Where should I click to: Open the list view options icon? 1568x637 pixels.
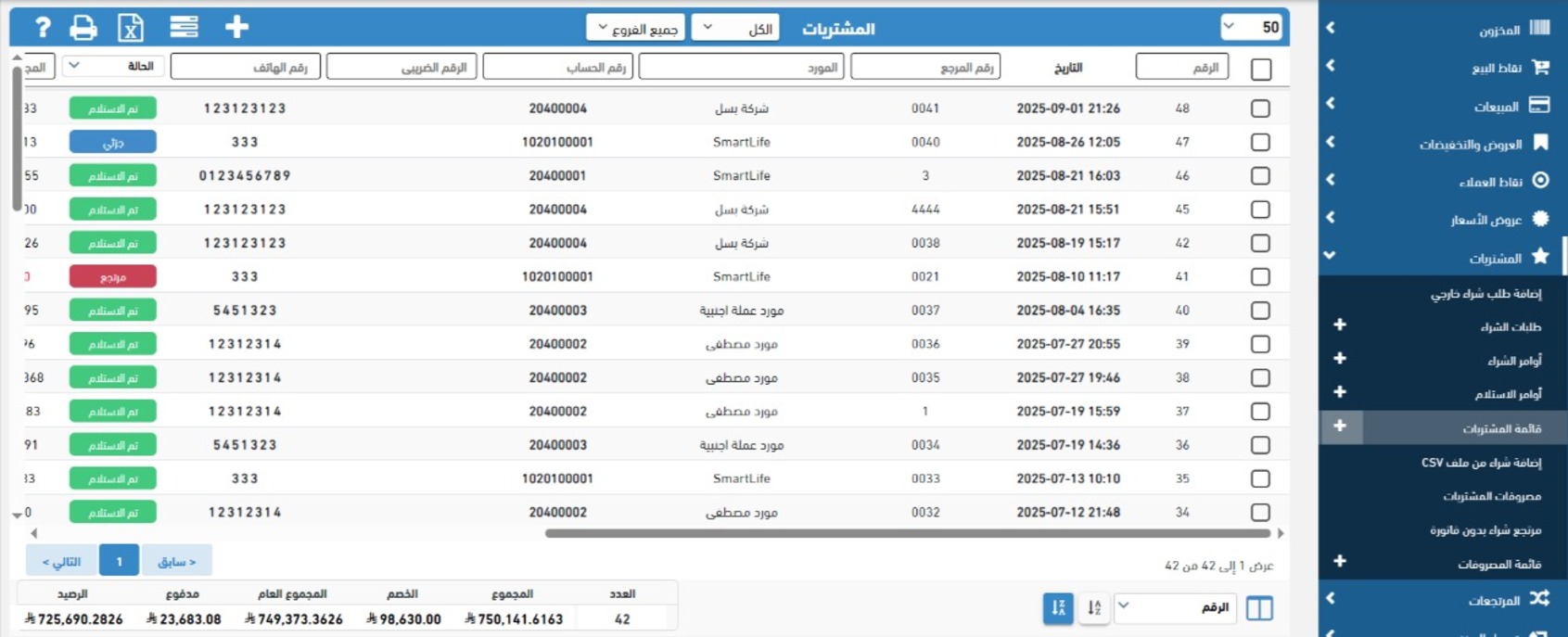tap(184, 28)
